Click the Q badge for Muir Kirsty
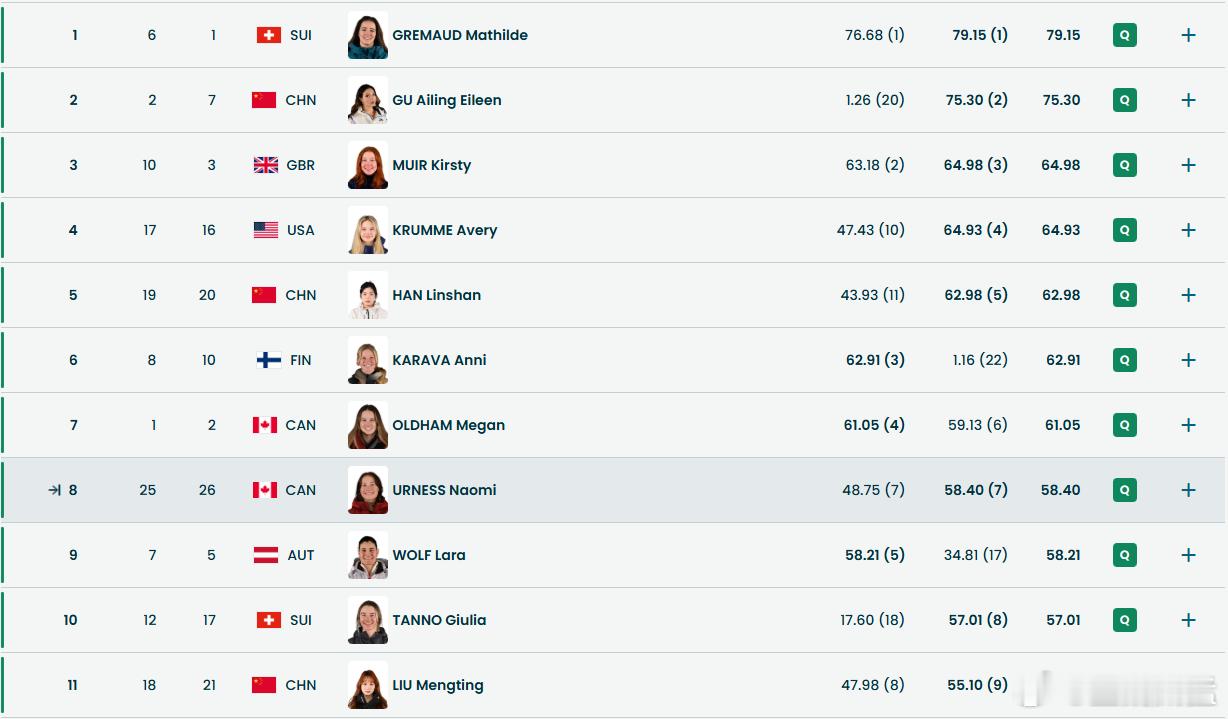Screen dimensions: 1228x719 1125,165
